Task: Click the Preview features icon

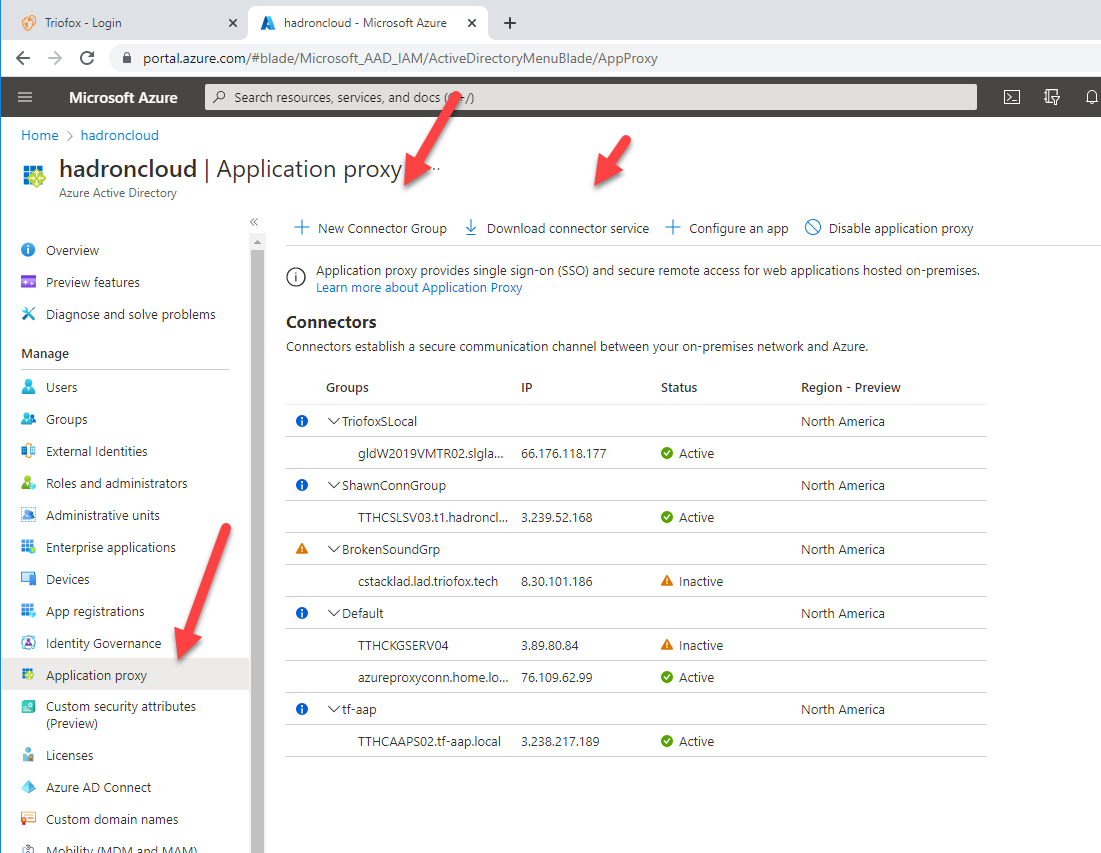Action: click(28, 282)
